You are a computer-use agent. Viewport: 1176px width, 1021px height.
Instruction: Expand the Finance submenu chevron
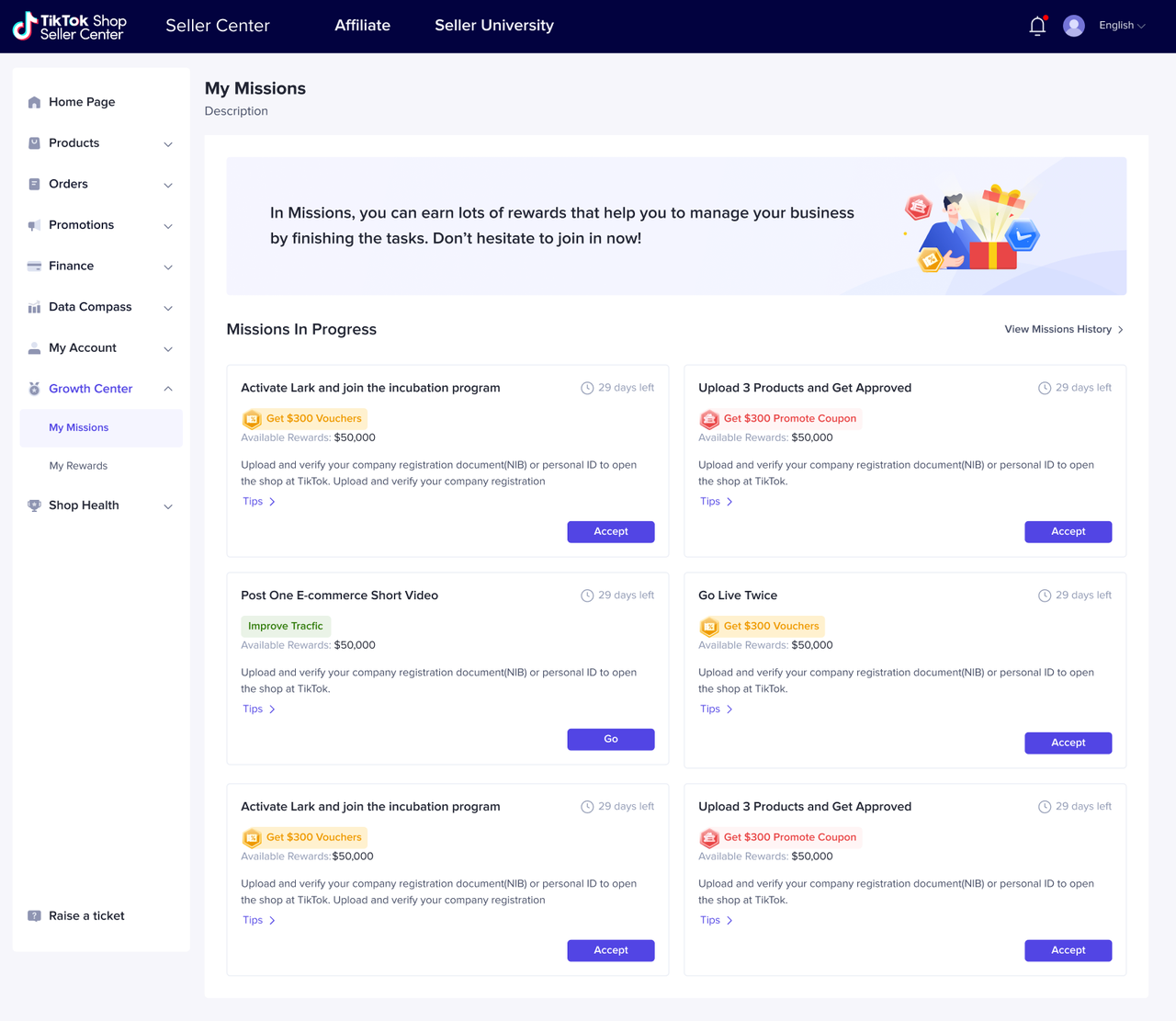click(168, 267)
